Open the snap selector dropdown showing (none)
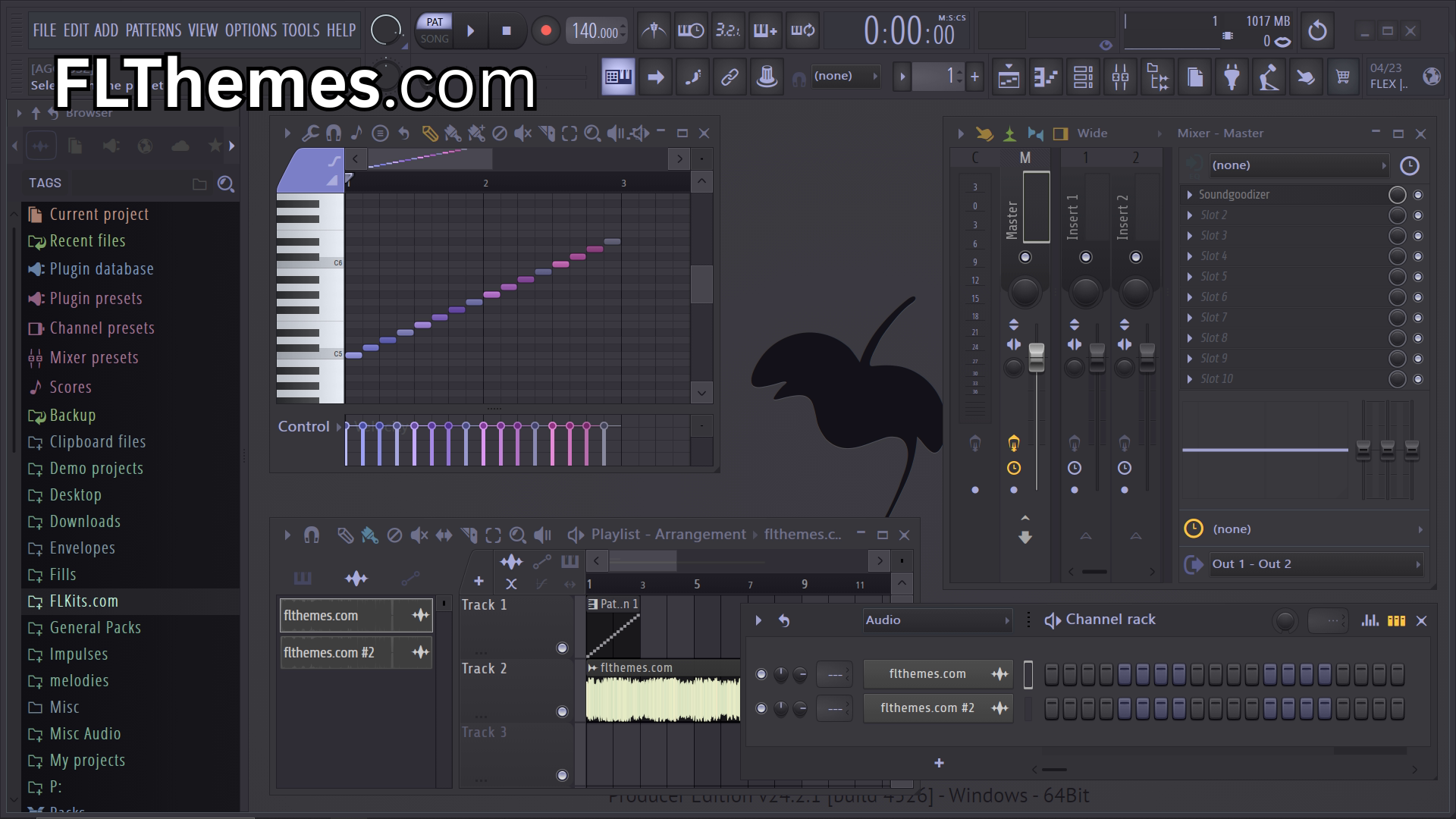 (x=845, y=76)
